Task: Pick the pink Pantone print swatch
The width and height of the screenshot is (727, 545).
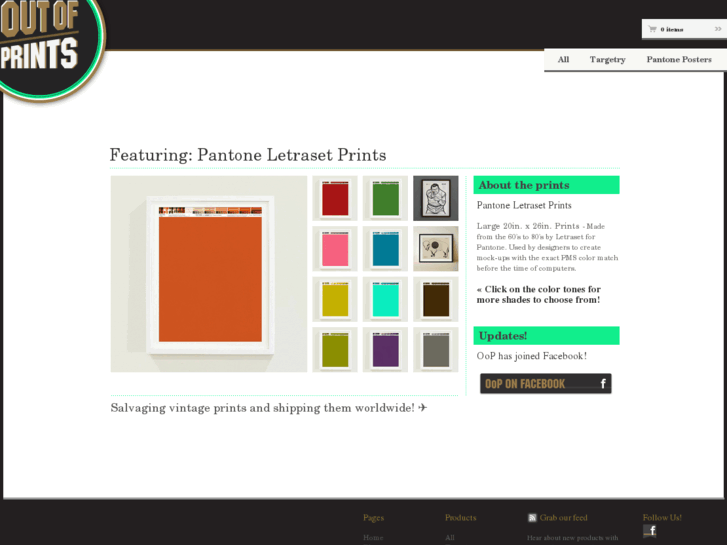Action: click(335, 249)
